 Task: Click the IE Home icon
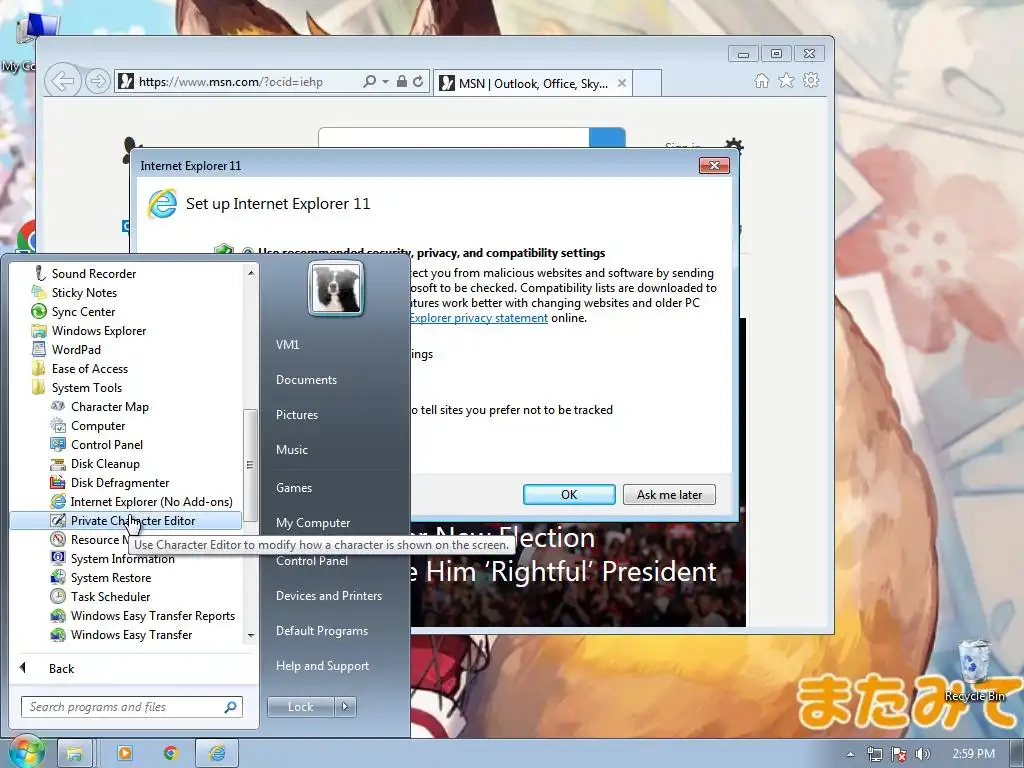(x=761, y=81)
